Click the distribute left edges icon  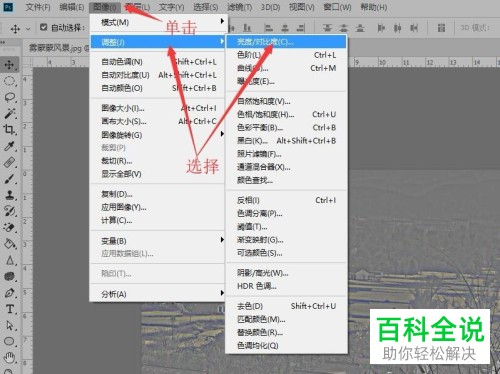(381, 28)
